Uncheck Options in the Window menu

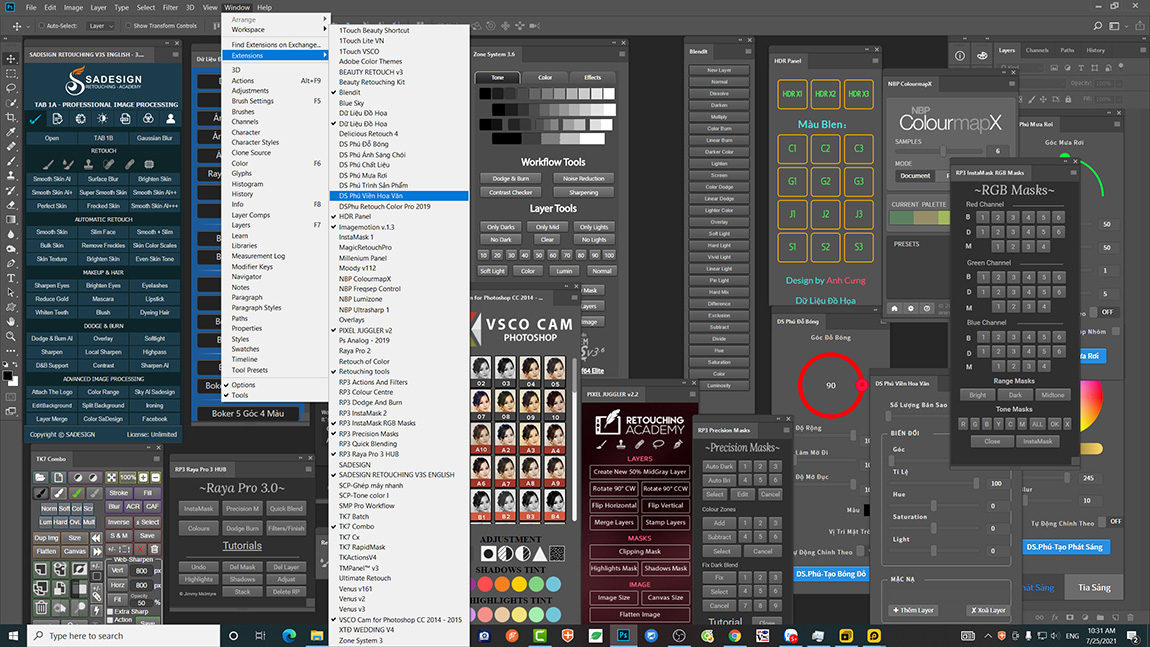243,385
